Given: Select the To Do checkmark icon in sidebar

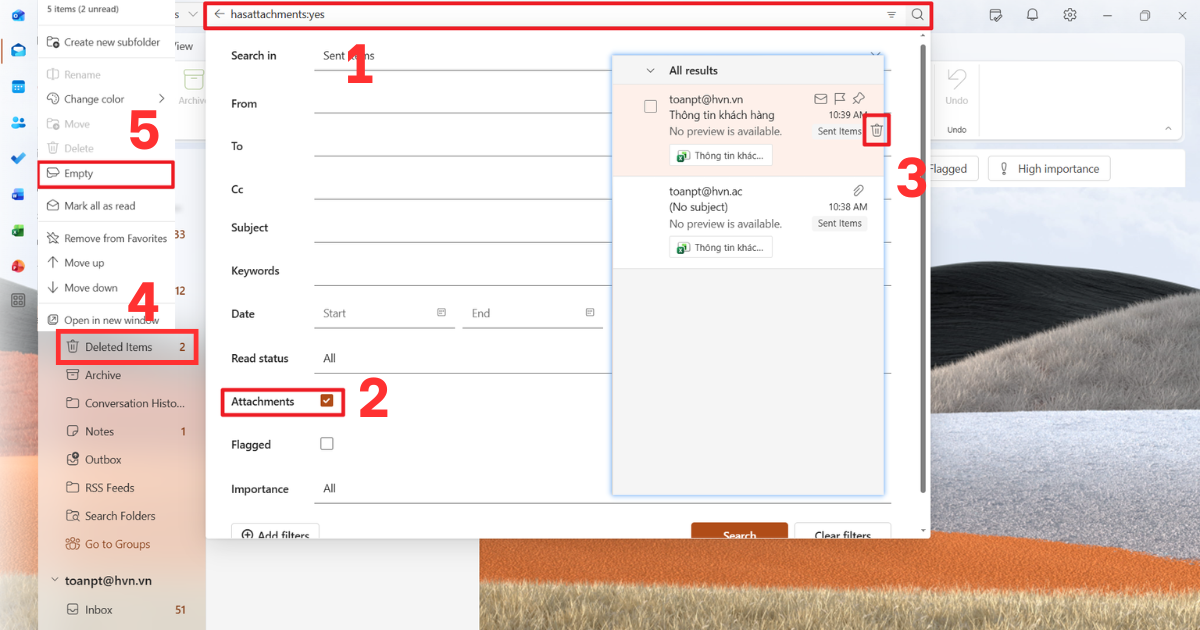Looking at the screenshot, I should [20, 157].
